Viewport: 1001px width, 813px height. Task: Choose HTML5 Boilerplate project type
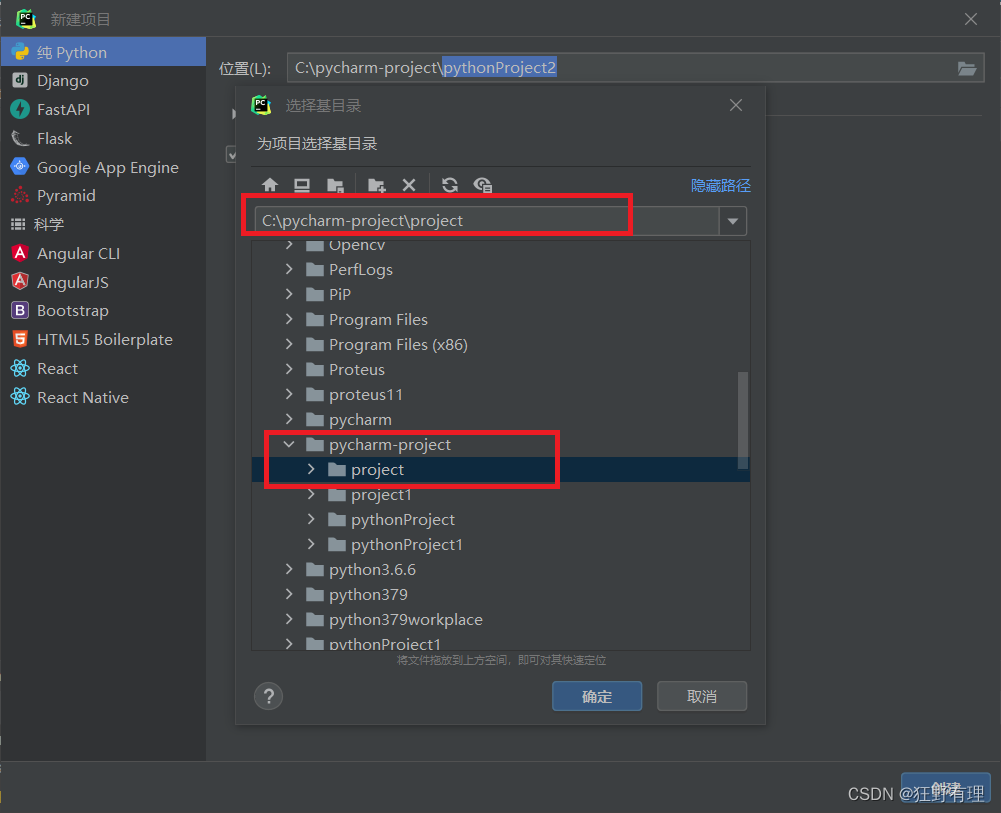pos(103,339)
